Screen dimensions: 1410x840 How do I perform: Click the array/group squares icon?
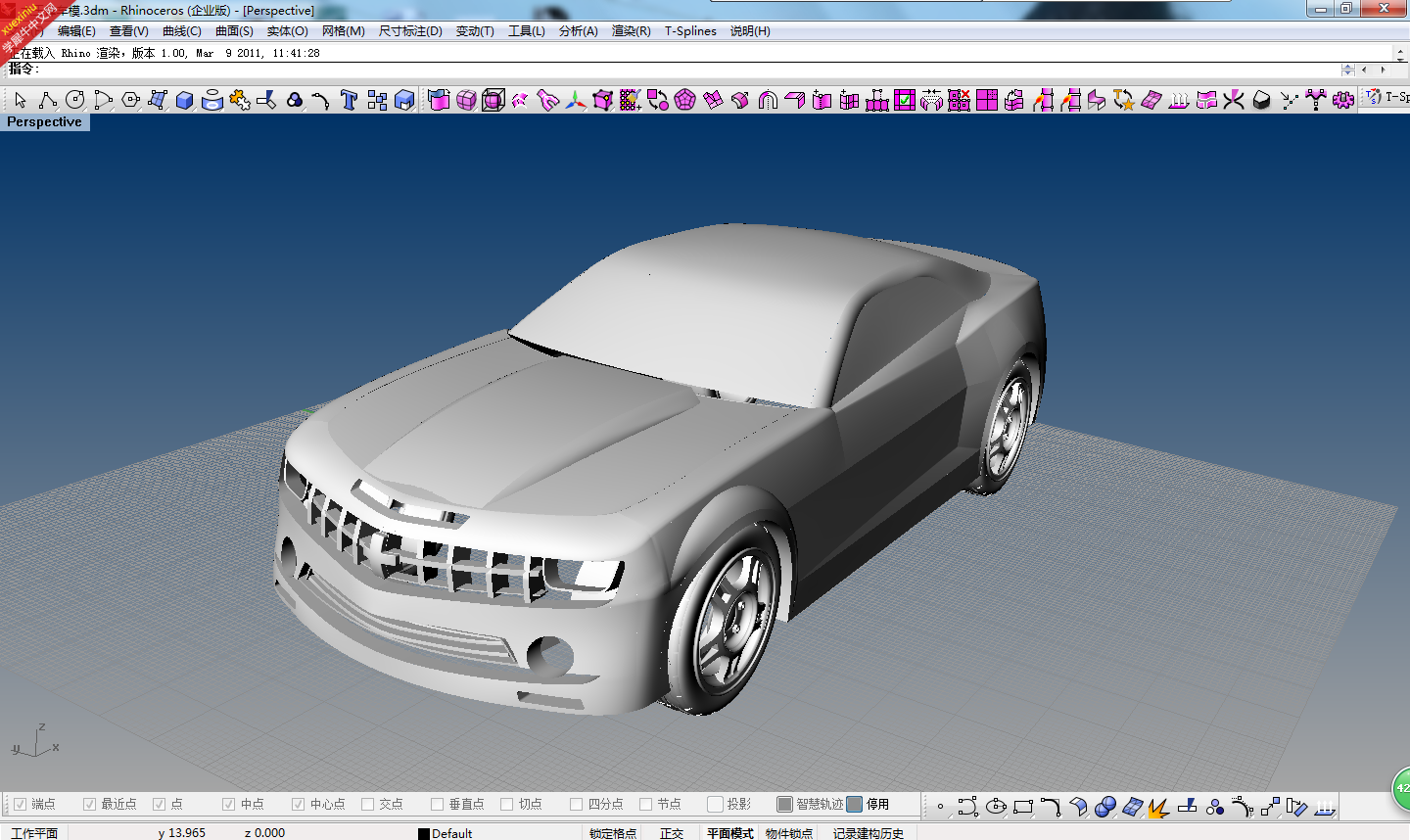[x=377, y=100]
